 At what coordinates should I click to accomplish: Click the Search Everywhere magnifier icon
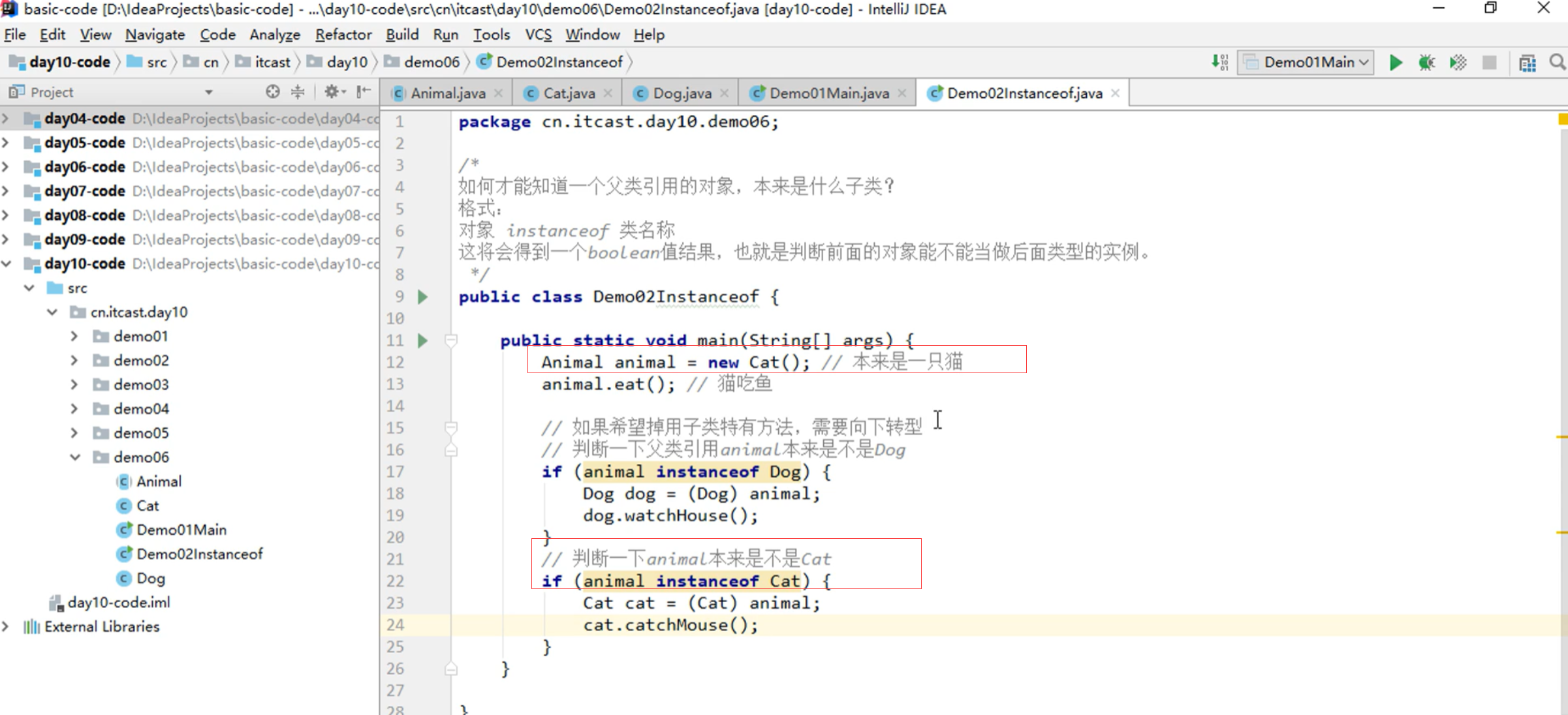coord(1557,63)
